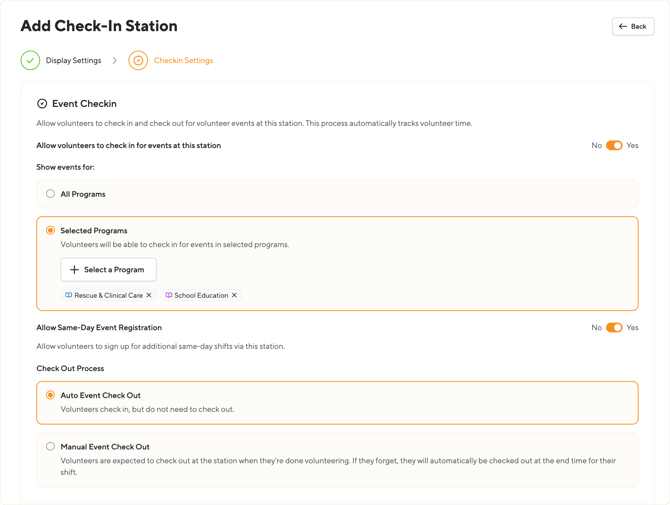Go to the Display Settings step
Viewport: 670px width, 505px height.
click(x=73, y=61)
